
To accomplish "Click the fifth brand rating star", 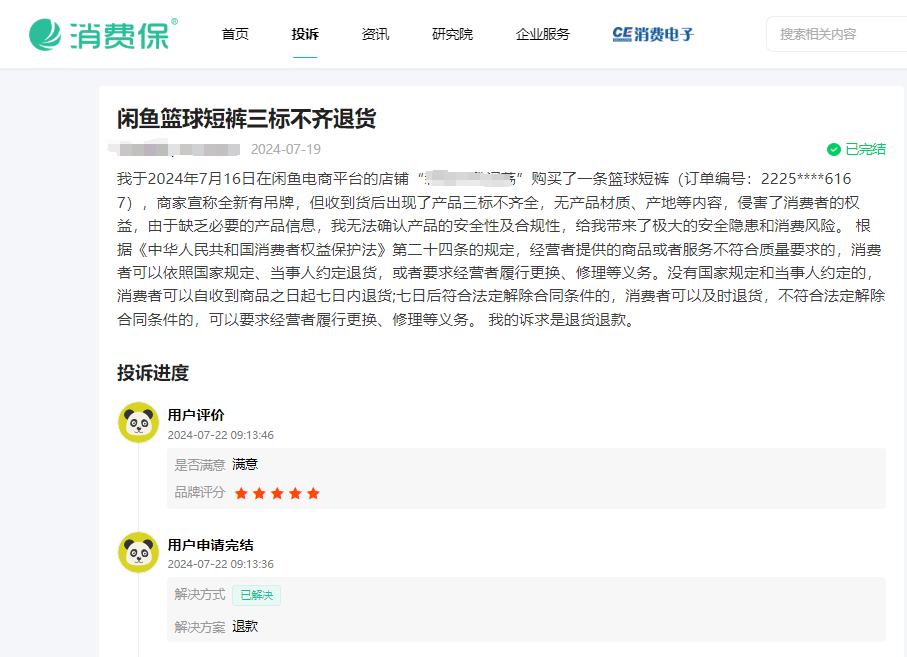I will pyautogui.click(x=313, y=493).
